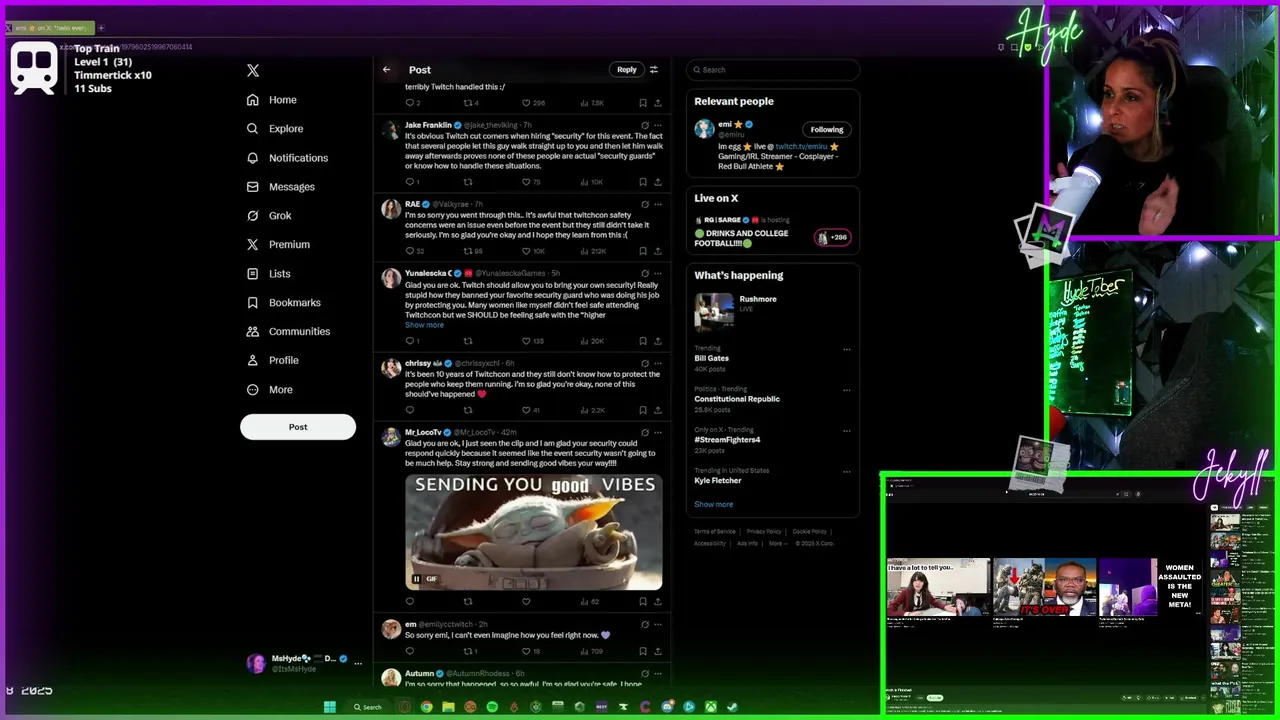The image size is (1280, 720).
Task: Open options for Bill Gates trend
Action: (847, 350)
